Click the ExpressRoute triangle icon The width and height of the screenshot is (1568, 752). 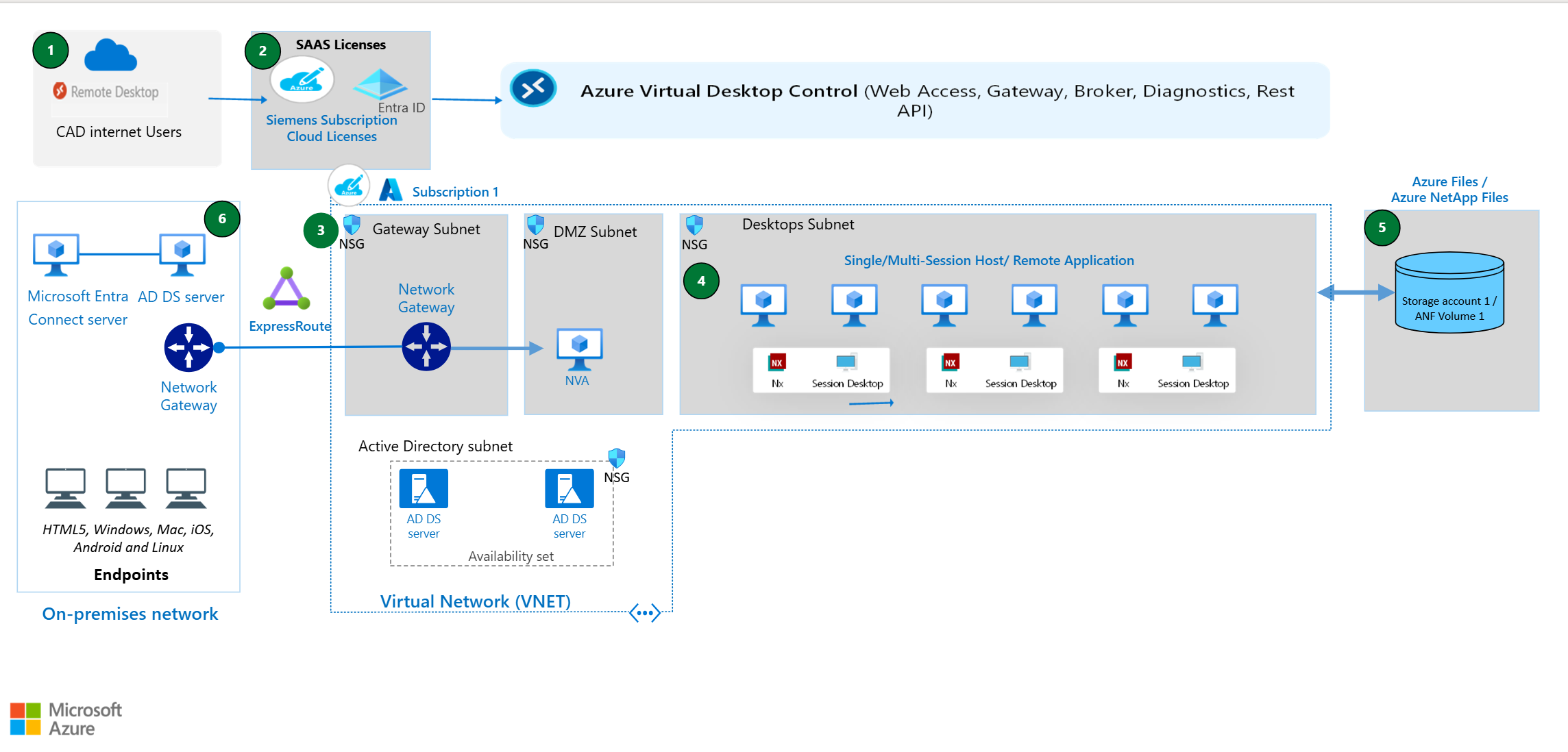[x=286, y=289]
